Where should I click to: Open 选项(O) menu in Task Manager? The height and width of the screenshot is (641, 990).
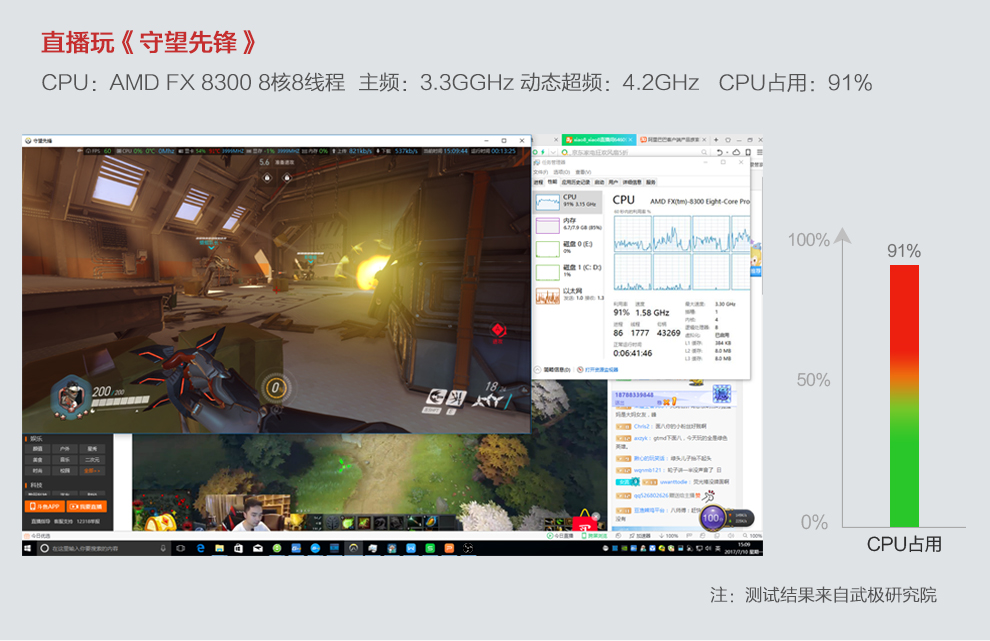pyautogui.click(x=561, y=172)
